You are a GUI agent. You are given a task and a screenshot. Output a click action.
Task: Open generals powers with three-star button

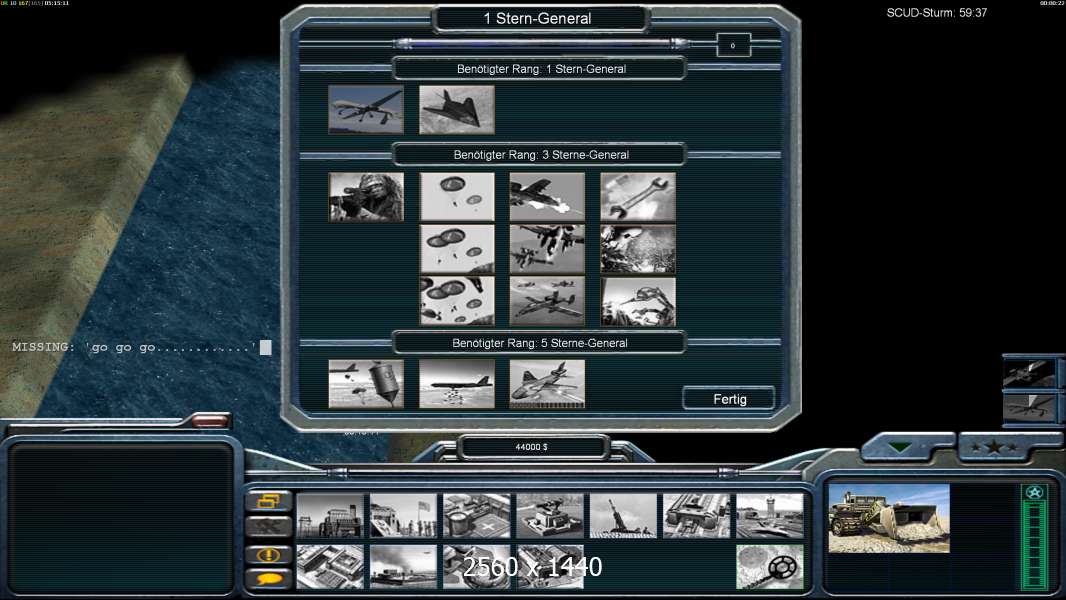tap(994, 447)
